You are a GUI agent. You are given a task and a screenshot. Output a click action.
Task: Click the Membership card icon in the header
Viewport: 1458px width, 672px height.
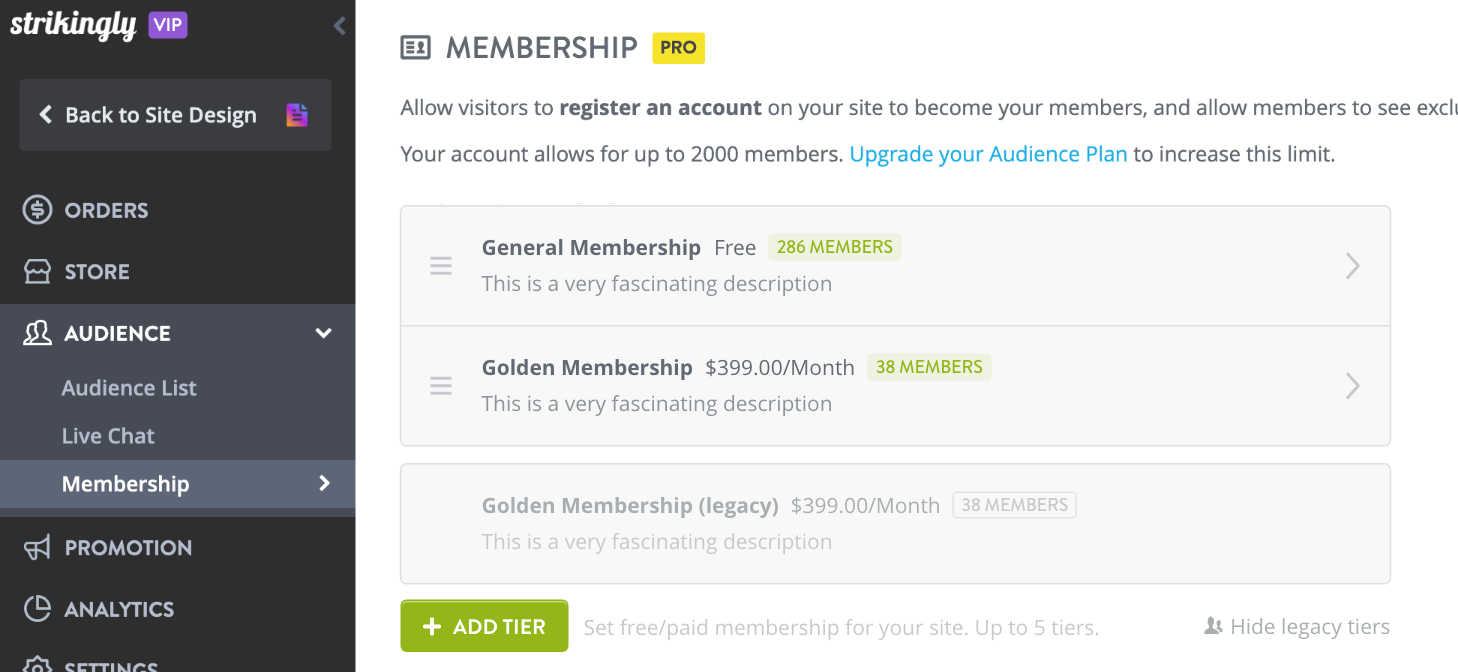pyautogui.click(x=415, y=48)
